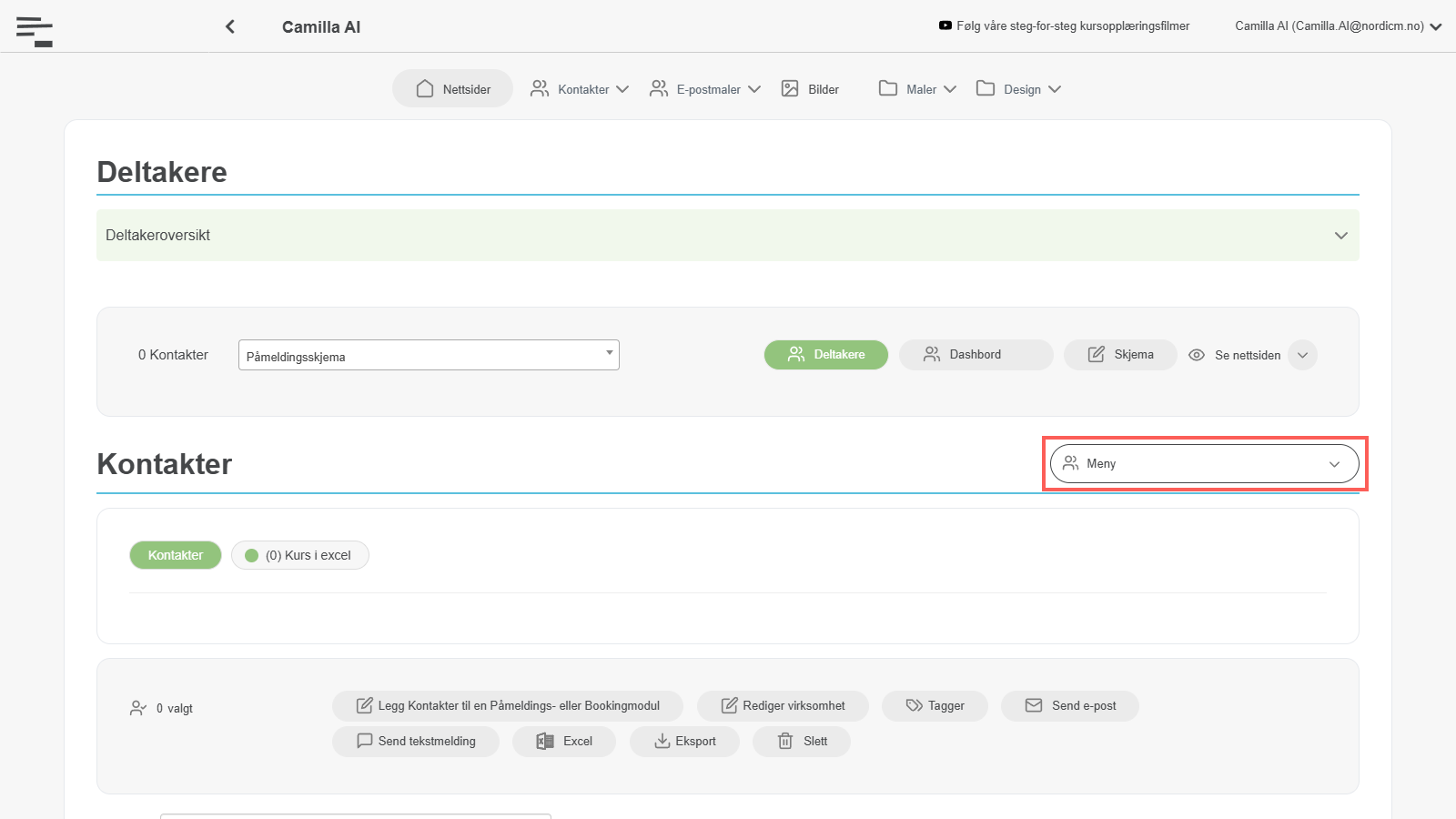Viewport: 1456px width, 819px height.
Task: Expand the round chevron next to Se nettsiden
Action: pyautogui.click(x=1303, y=355)
